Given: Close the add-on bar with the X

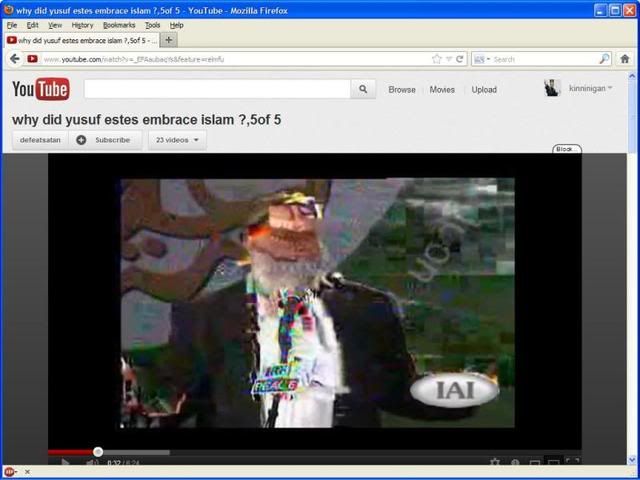Looking at the screenshot, I should (27, 472).
